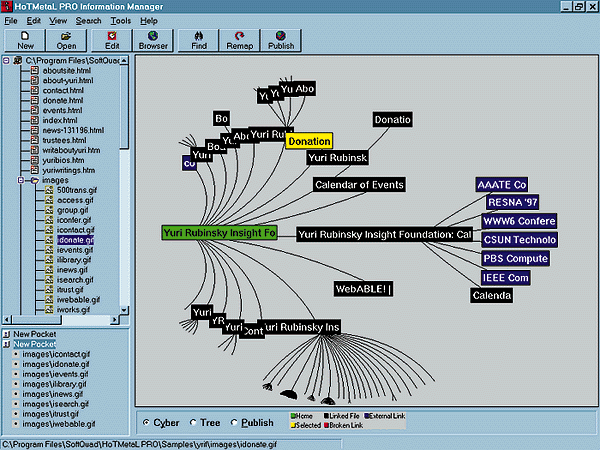Select group.gif in the file tree
600x450 pixels.
(x=73, y=210)
